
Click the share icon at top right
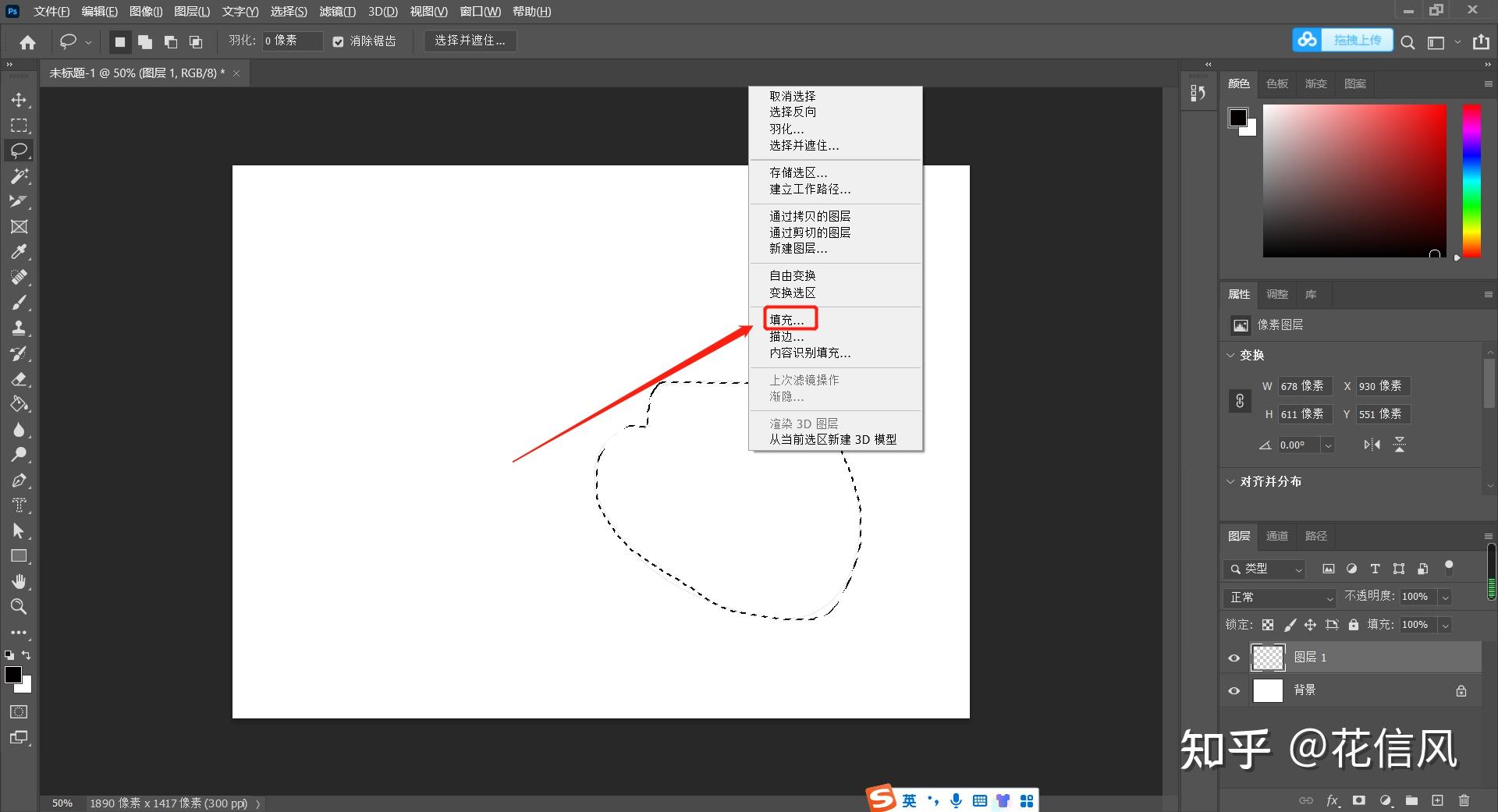coord(1481,42)
